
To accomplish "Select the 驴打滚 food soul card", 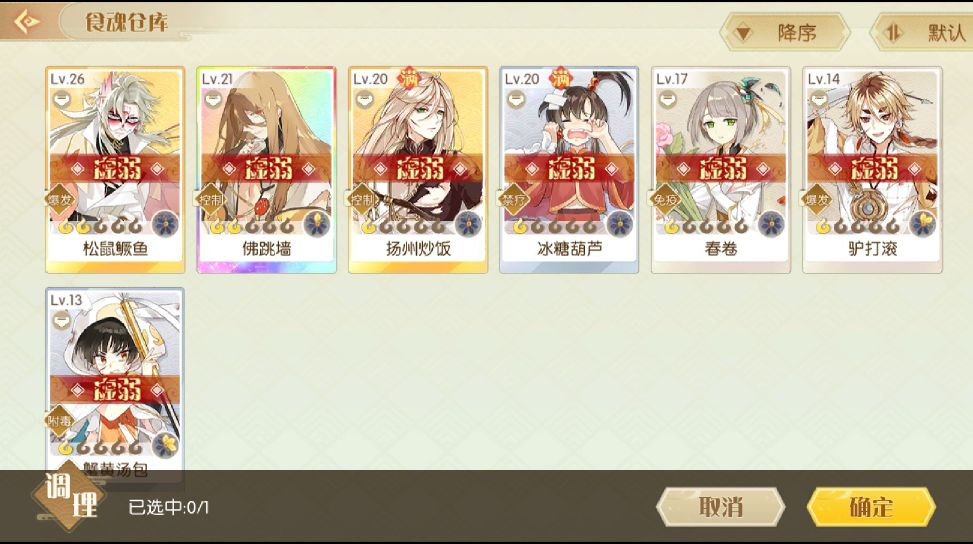I will coord(872,170).
